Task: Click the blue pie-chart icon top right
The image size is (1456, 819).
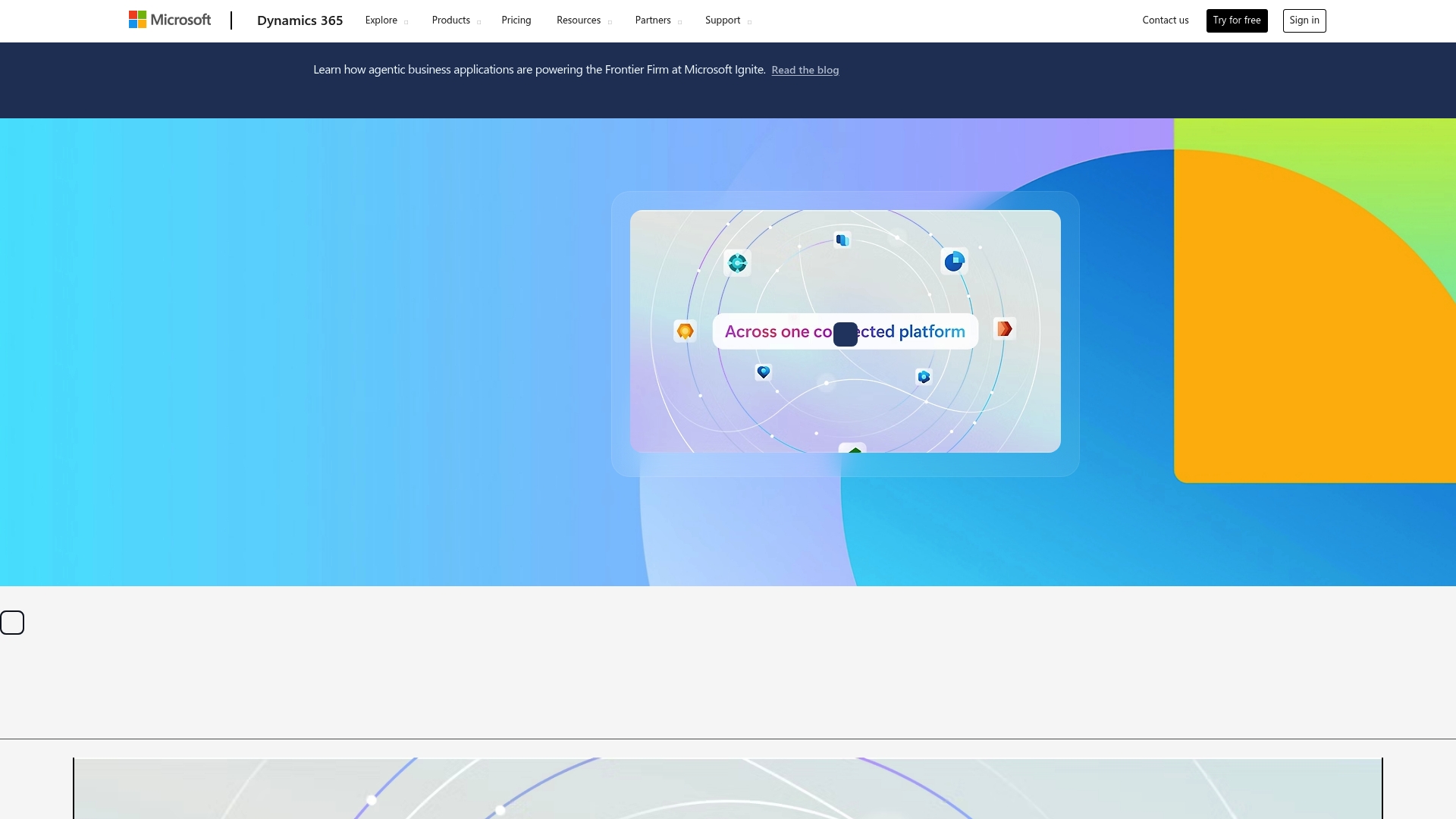Action: 954,262
